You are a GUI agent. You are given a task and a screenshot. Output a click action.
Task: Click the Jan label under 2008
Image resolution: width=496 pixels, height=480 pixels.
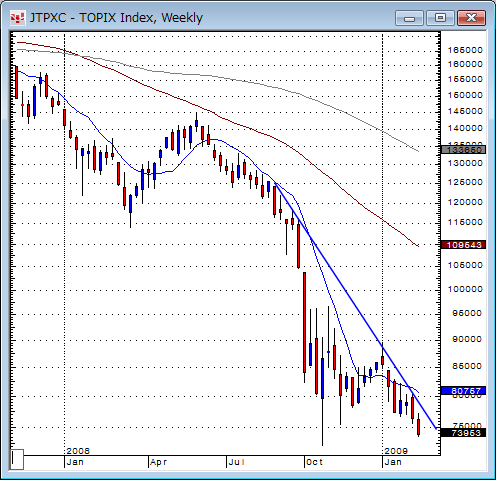point(75,462)
